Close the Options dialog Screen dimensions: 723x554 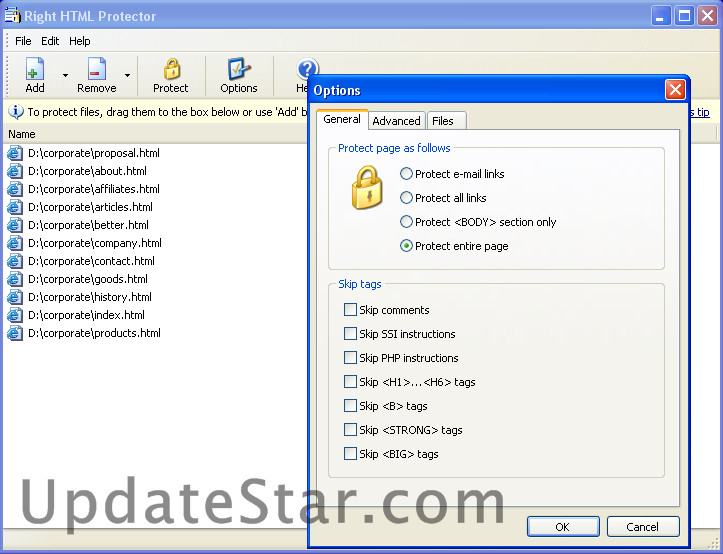click(x=675, y=89)
